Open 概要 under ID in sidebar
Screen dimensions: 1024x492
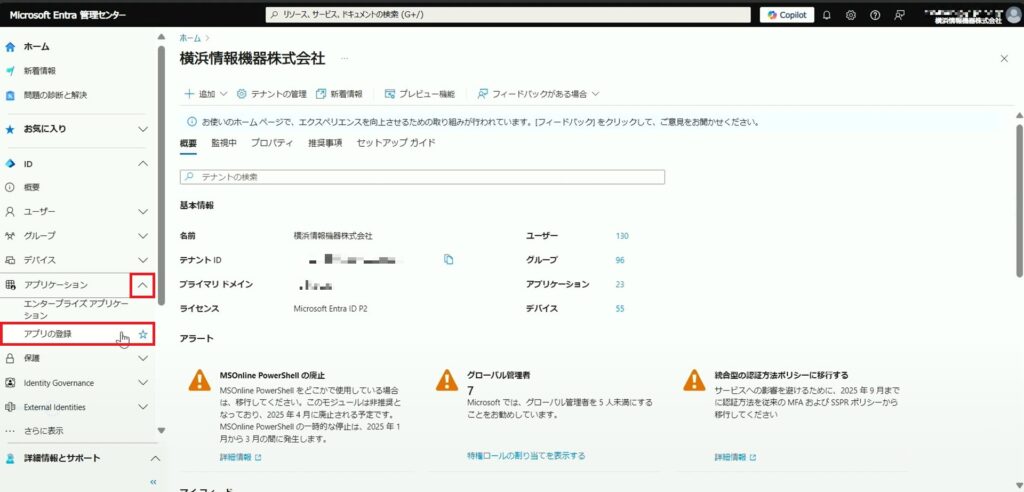pos(32,188)
